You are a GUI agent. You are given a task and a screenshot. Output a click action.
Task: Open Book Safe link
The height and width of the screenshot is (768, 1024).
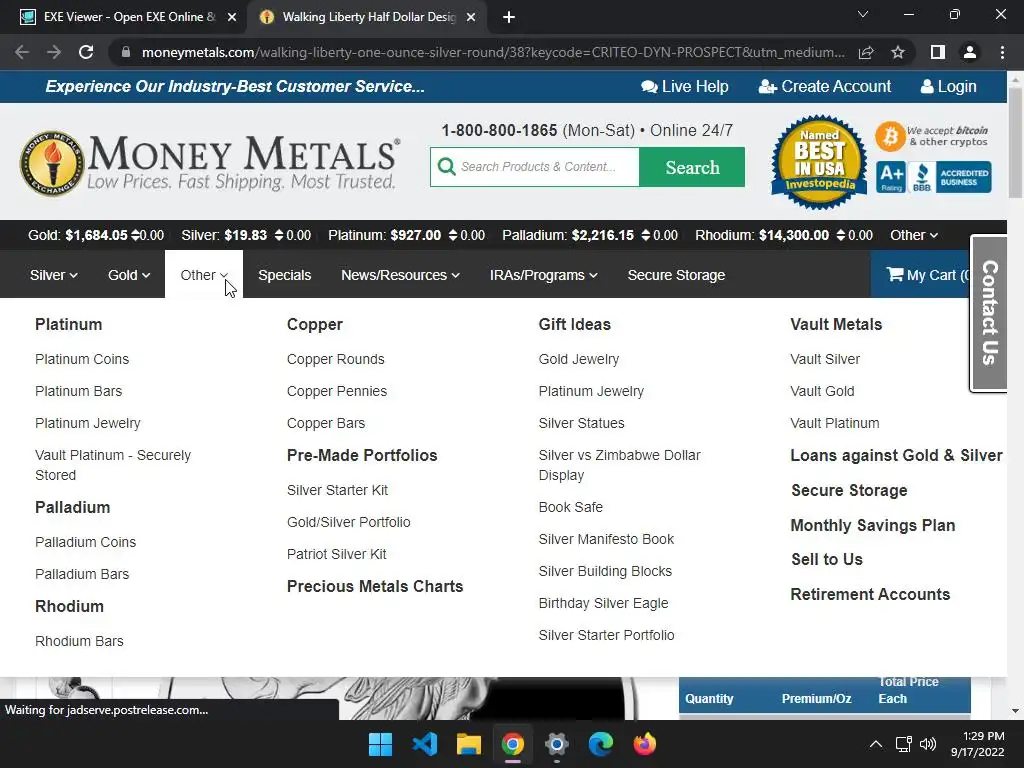[x=571, y=507]
